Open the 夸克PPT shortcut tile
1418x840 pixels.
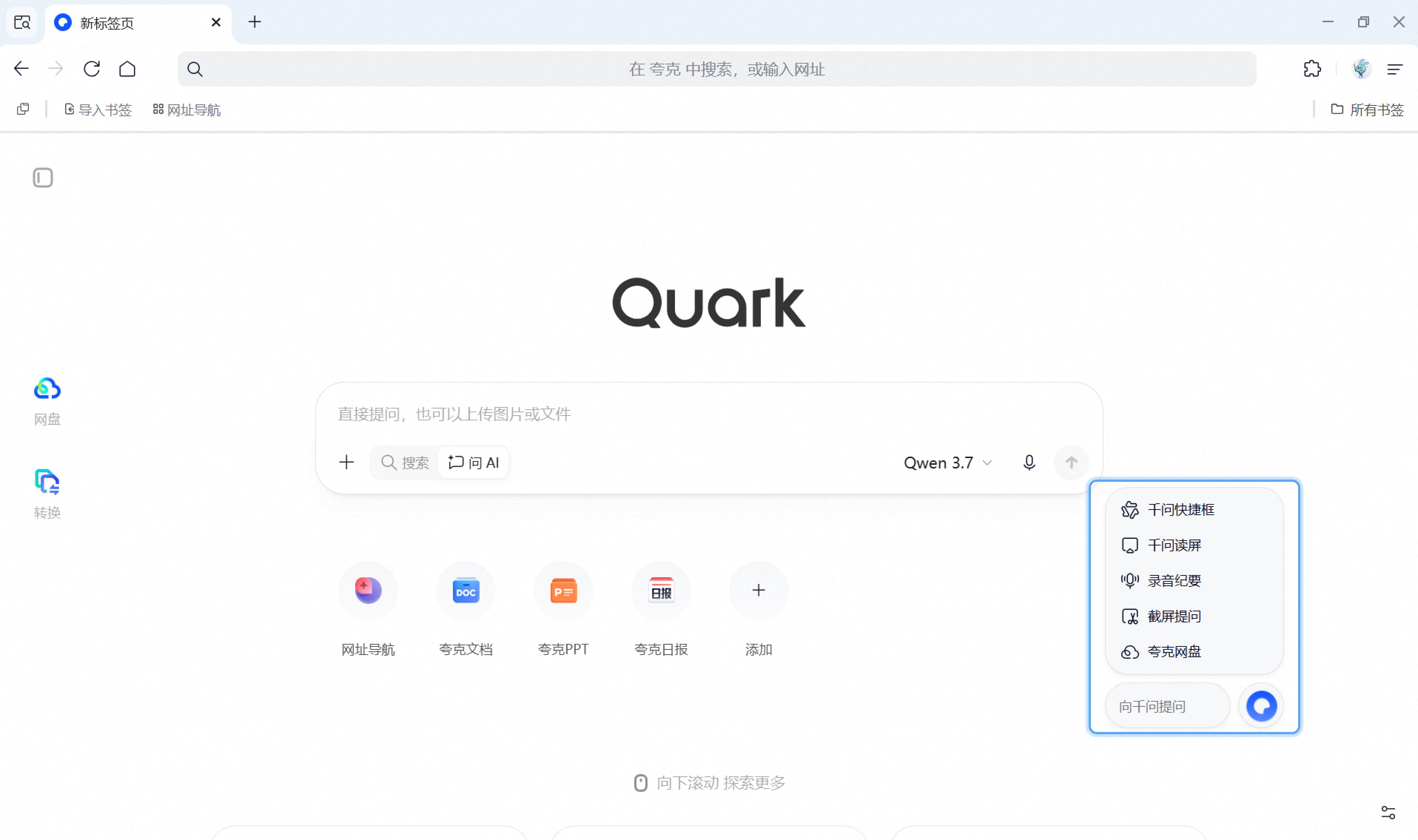point(563,609)
